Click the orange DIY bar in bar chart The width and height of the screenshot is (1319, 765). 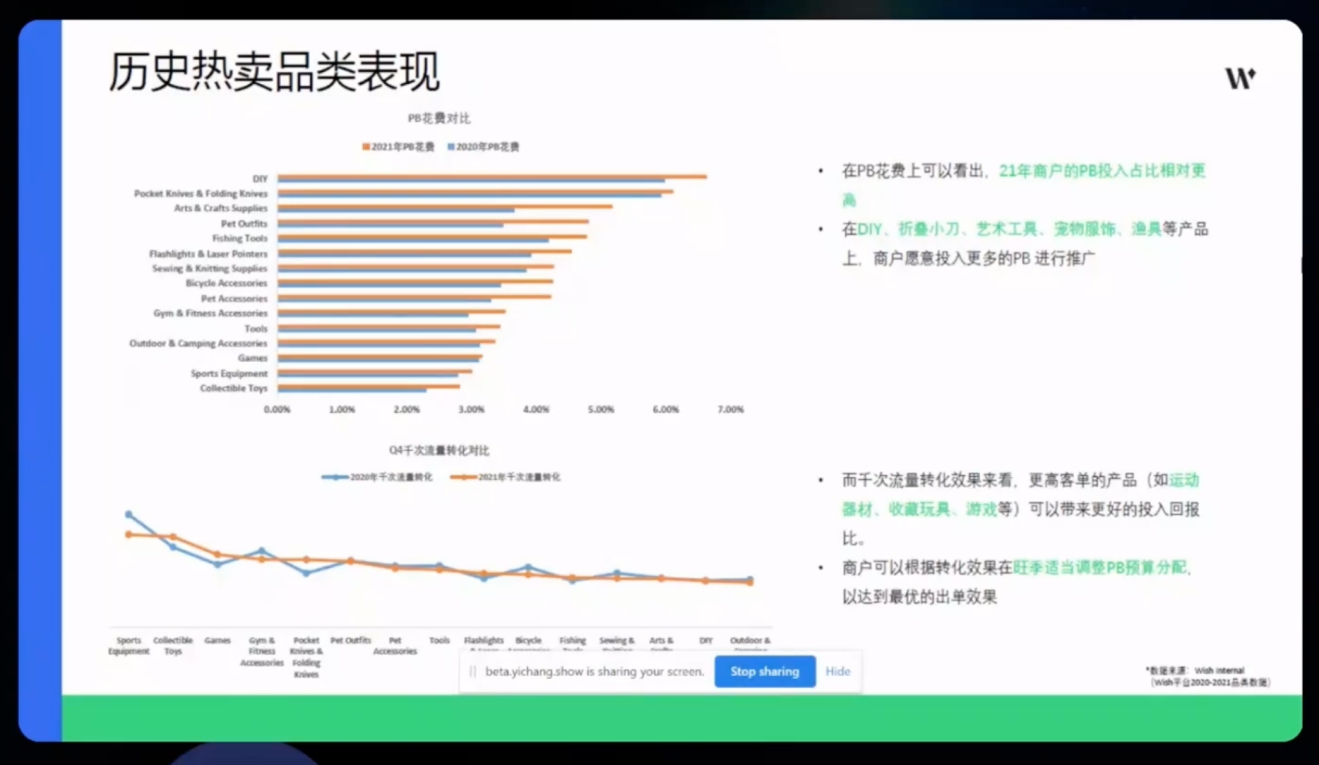(x=492, y=176)
